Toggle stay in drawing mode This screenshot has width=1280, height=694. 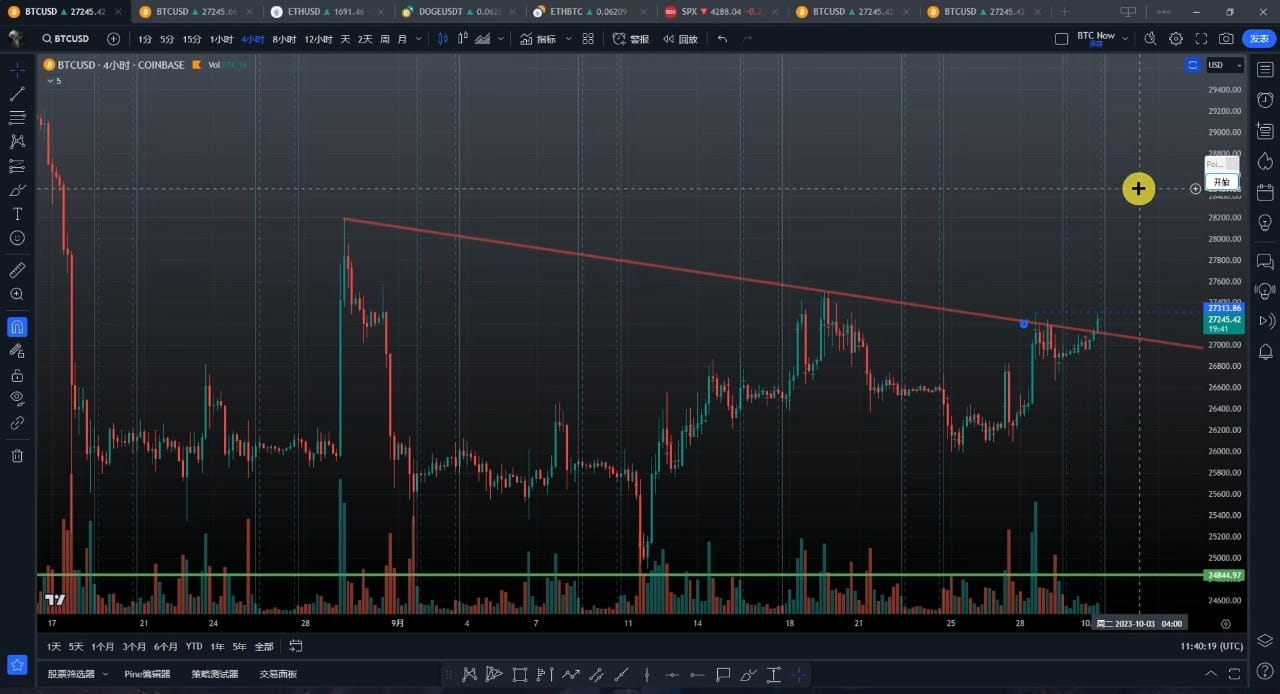(x=17, y=351)
